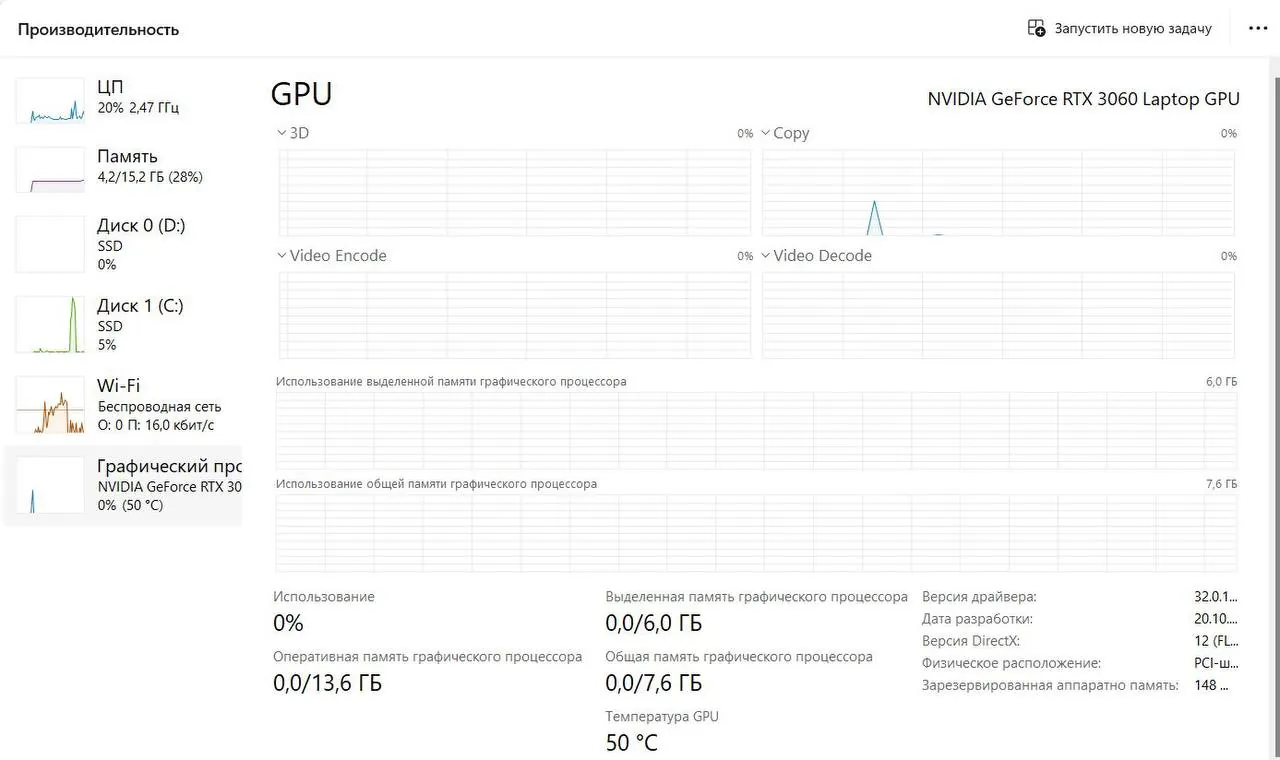Open the Video Encode engine dropdown
This screenshot has height=760, width=1280.
click(x=332, y=256)
